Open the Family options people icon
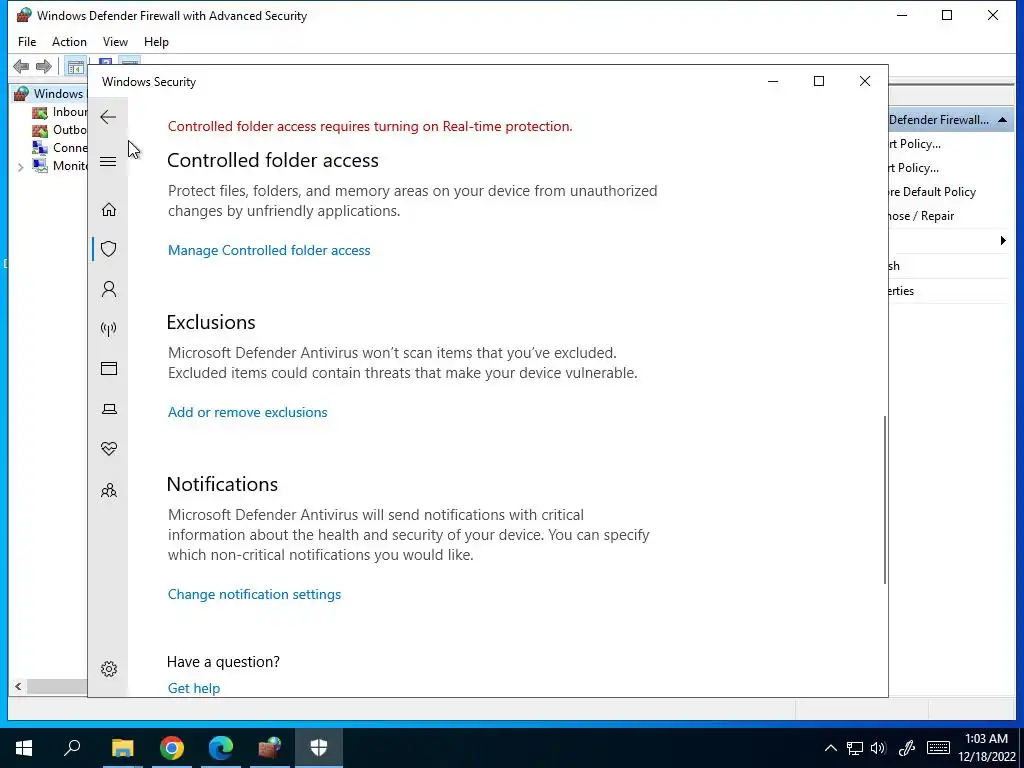Viewport: 1024px width, 768px height. click(108, 490)
